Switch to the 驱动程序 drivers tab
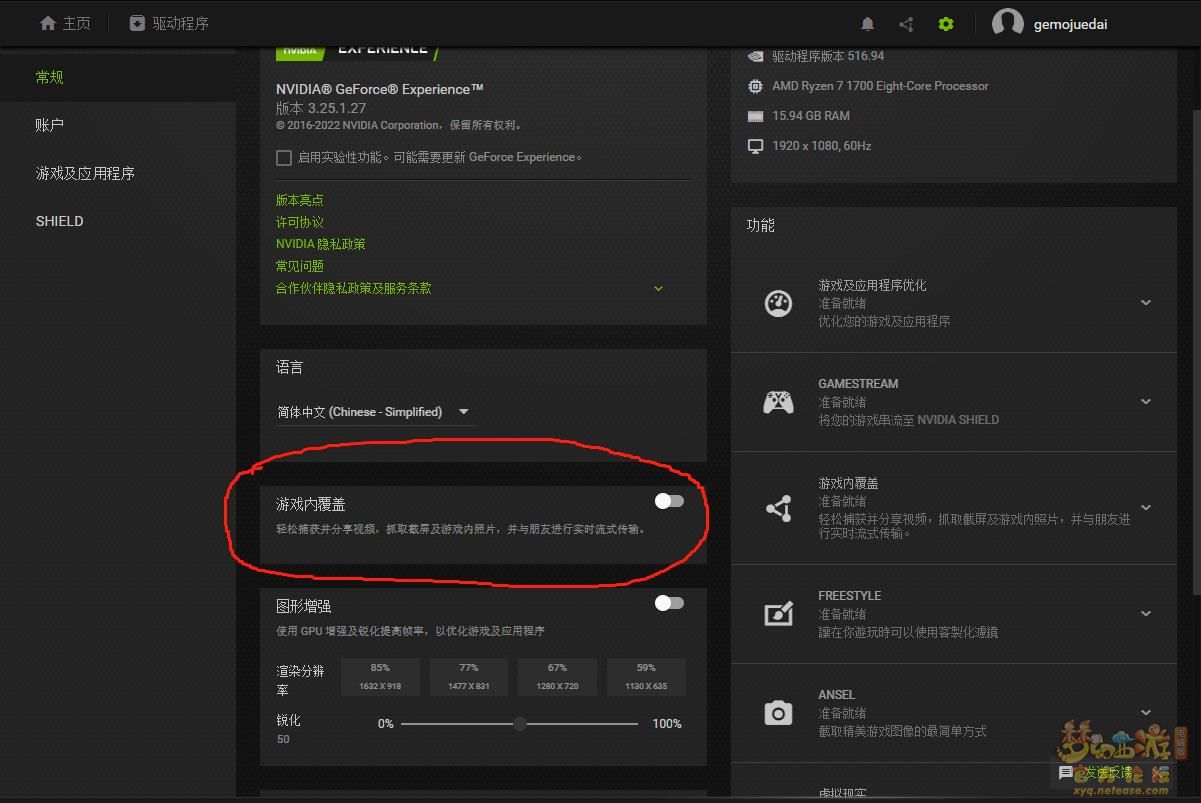The image size is (1201, 803). [x=169, y=23]
